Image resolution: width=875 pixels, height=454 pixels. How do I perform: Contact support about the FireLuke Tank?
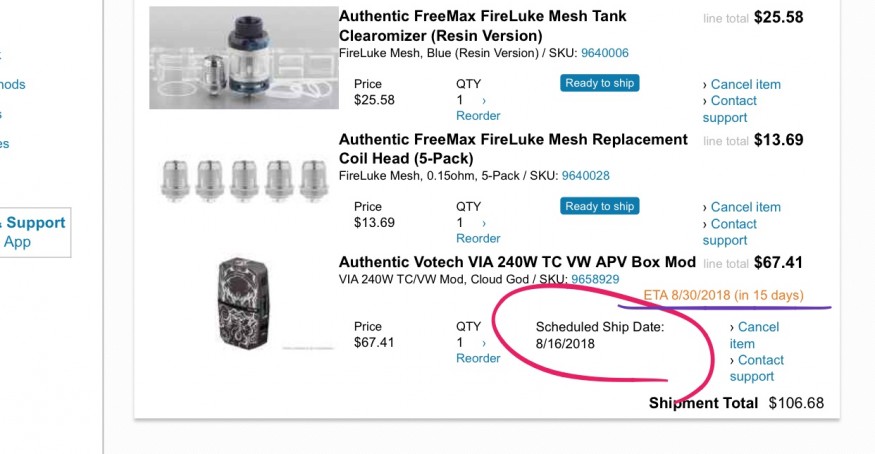(733, 101)
